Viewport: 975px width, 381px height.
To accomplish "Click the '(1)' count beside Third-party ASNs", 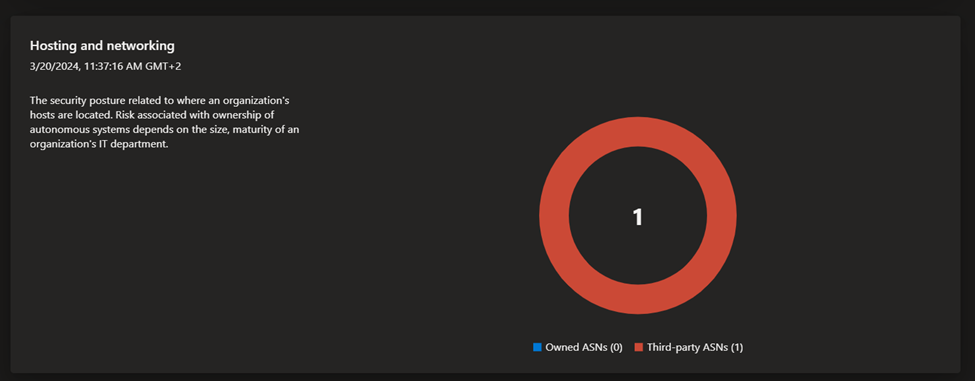I will pyautogui.click(x=737, y=347).
